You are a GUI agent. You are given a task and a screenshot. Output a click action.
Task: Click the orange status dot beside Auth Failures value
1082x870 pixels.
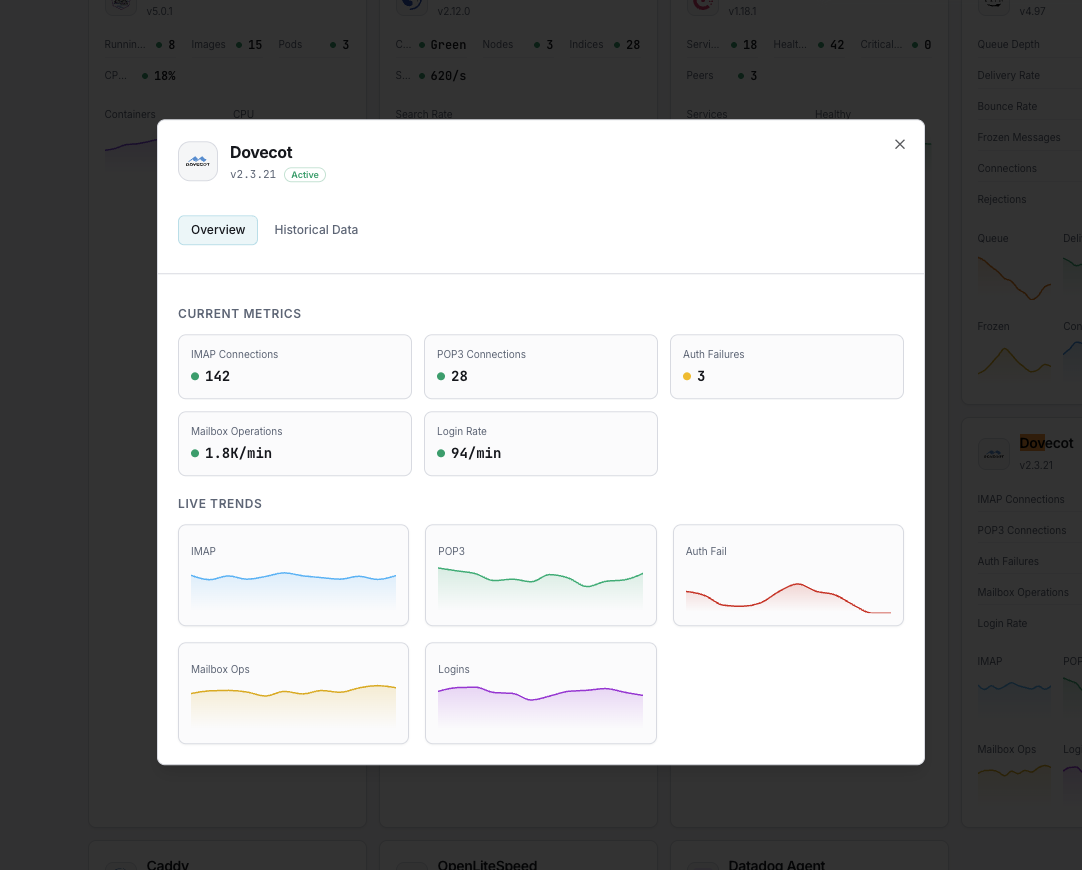[x=687, y=376]
